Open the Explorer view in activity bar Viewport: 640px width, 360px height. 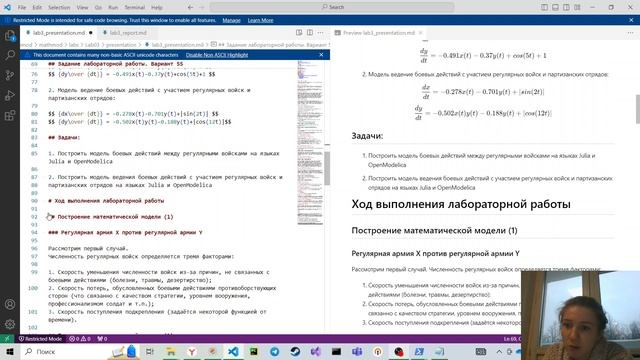10,36
